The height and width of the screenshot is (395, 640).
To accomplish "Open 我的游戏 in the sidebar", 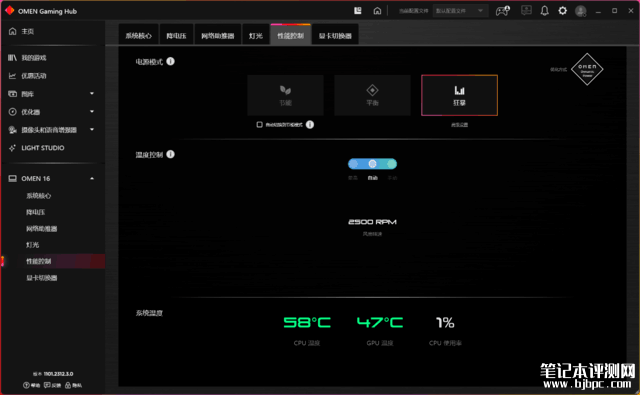I will pos(33,58).
